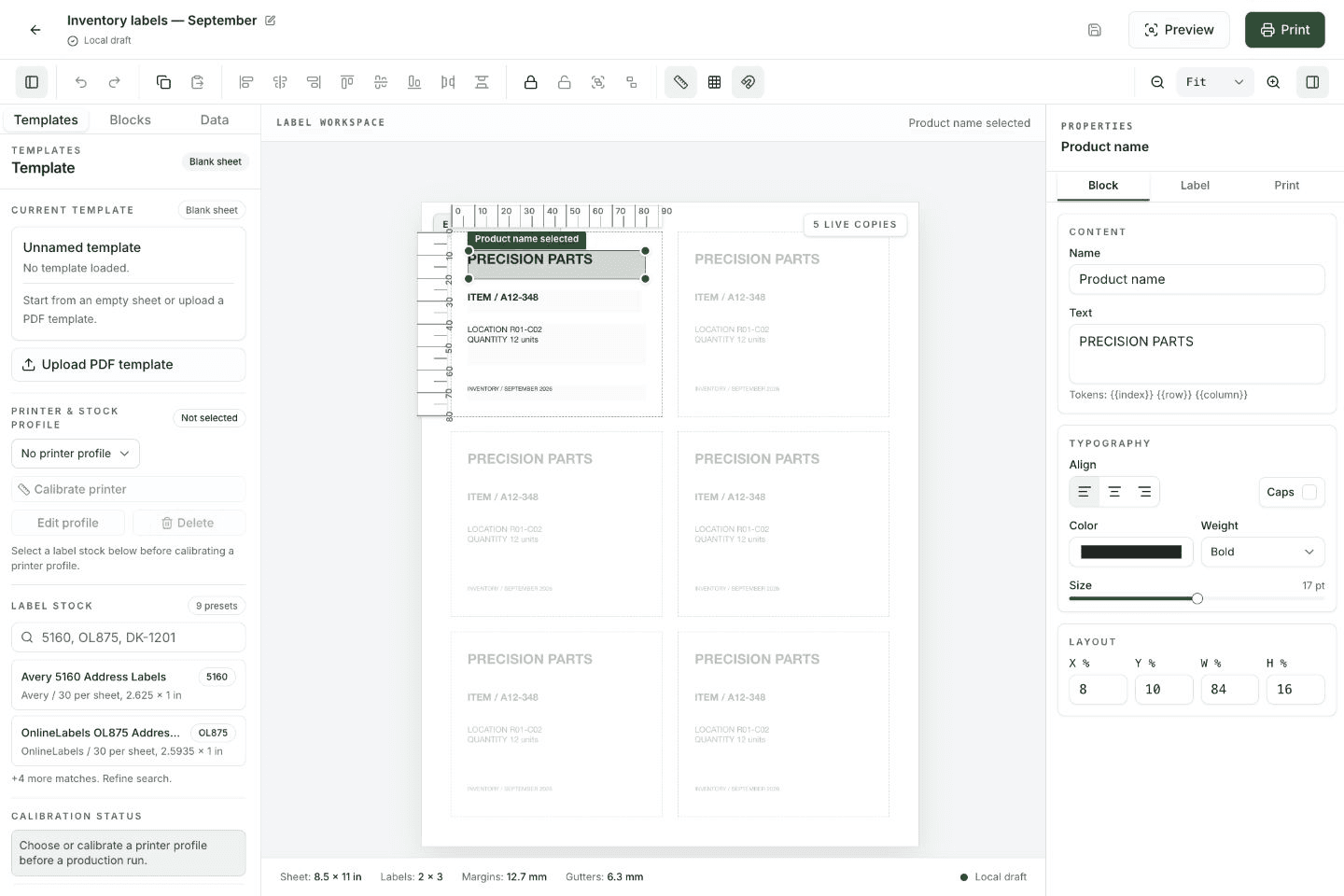Redo the last undone action

pos(115,82)
